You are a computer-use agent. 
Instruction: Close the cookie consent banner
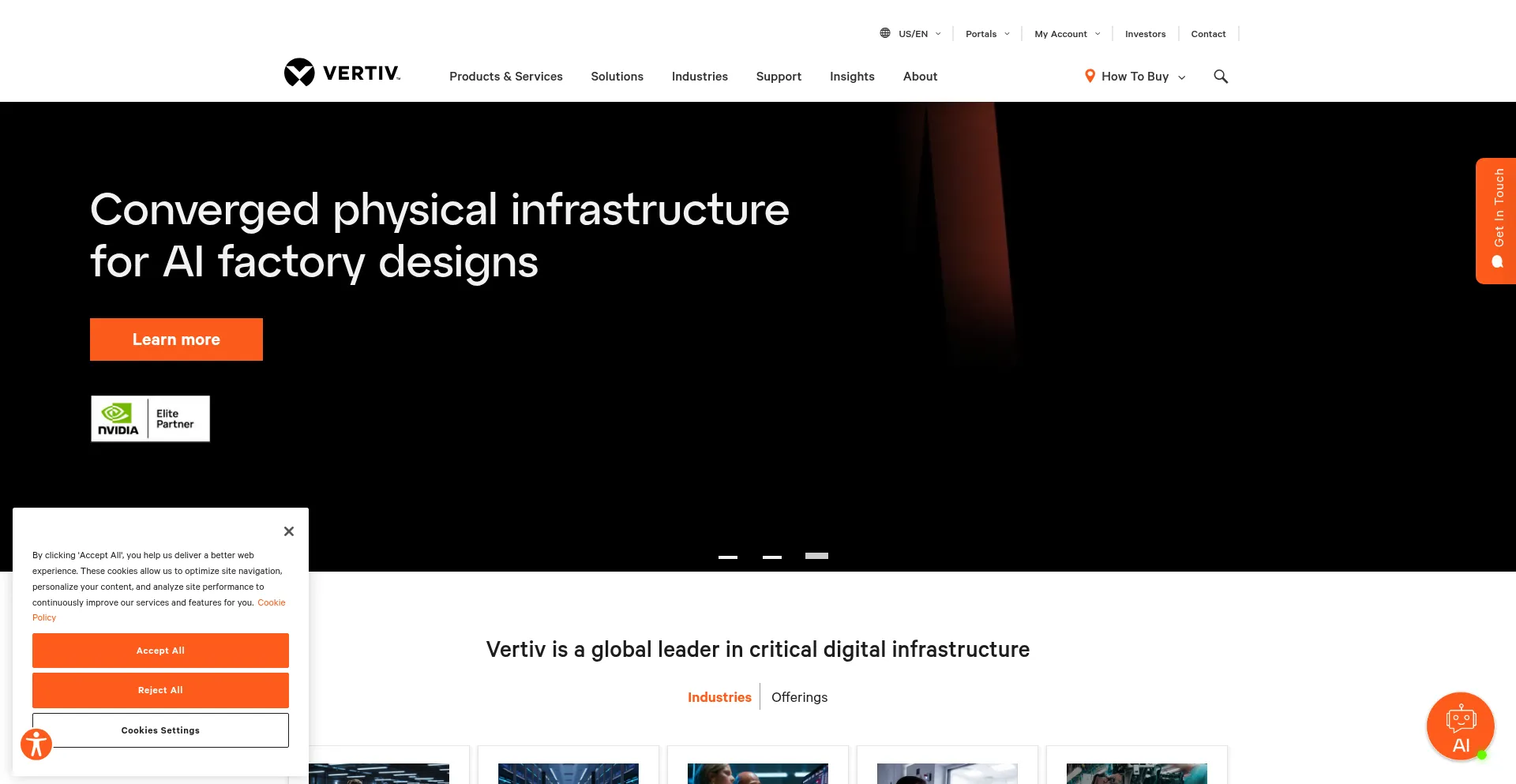[289, 531]
